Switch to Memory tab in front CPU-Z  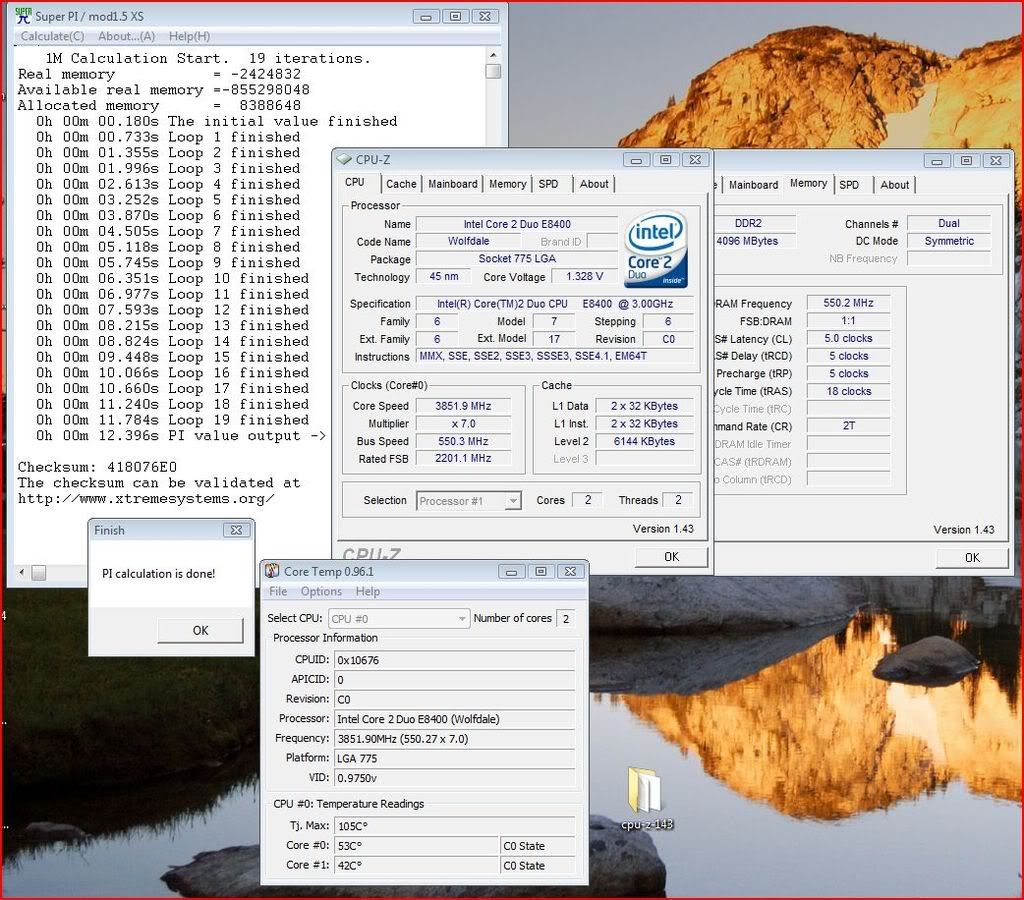point(507,184)
